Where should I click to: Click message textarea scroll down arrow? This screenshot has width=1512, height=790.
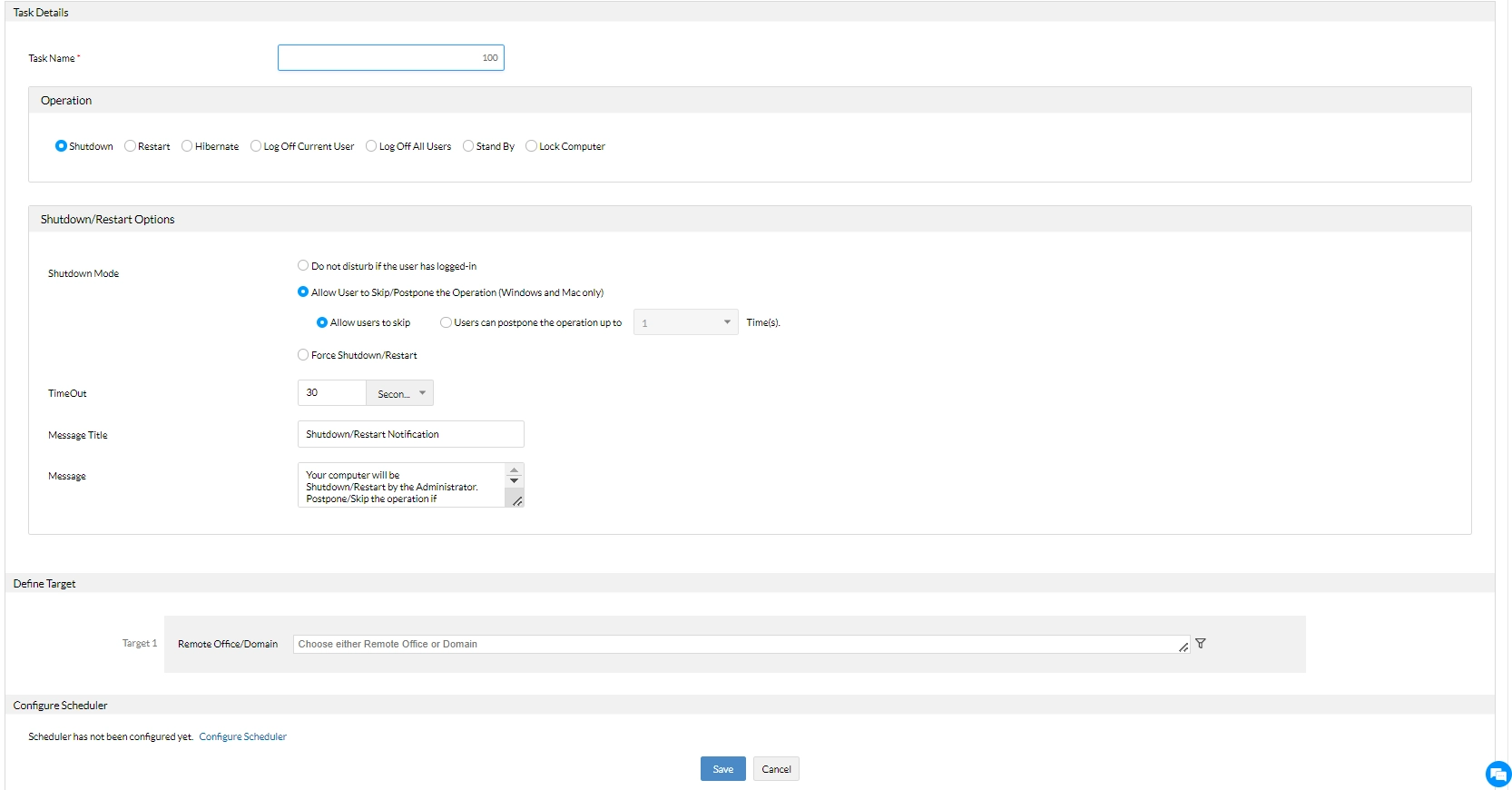point(515,481)
